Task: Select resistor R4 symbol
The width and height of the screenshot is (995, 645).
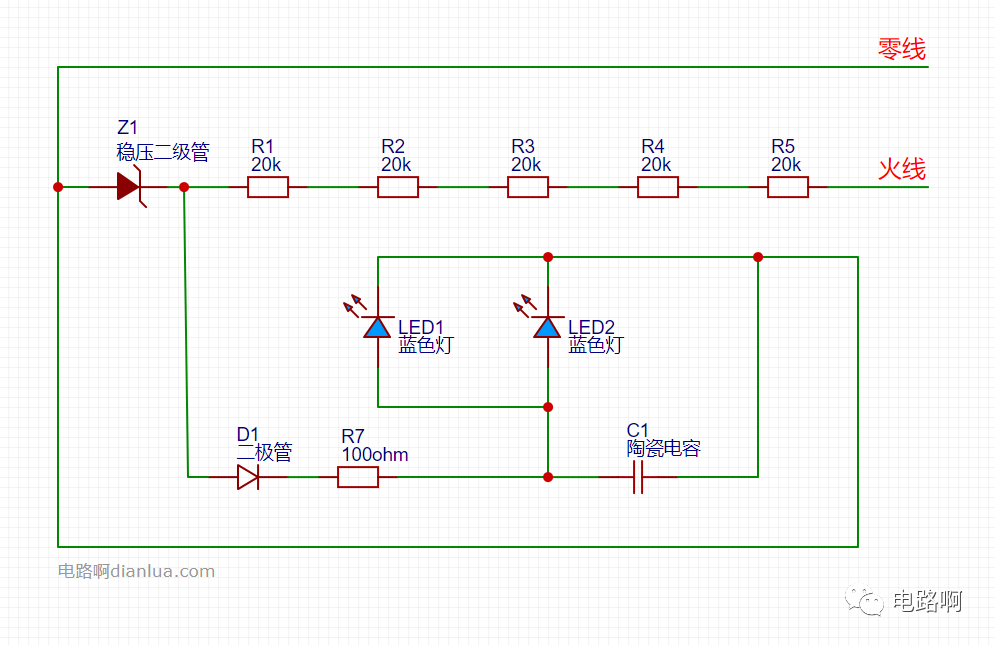Action: point(658,187)
